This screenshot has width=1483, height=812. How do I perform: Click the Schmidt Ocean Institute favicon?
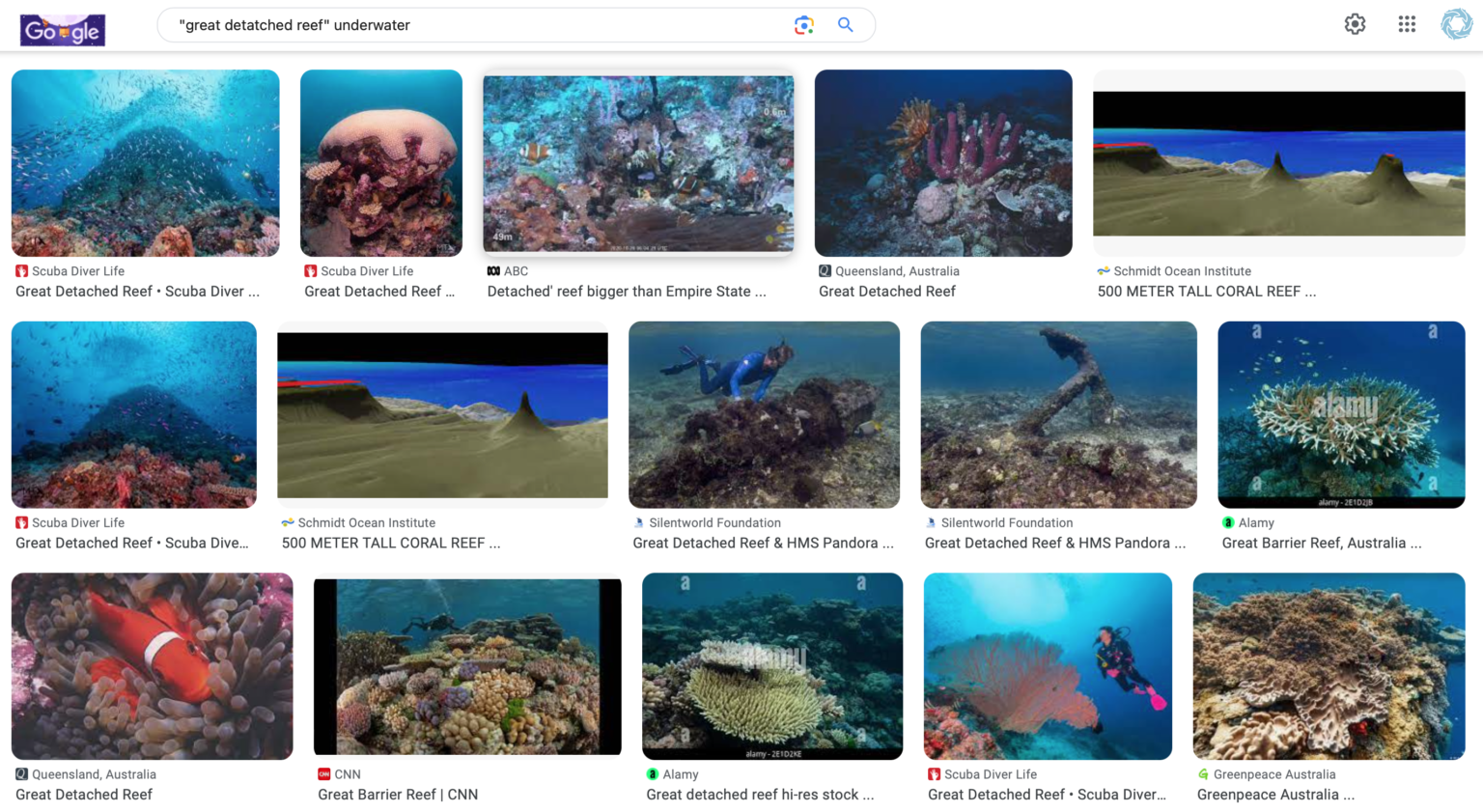click(x=1104, y=271)
